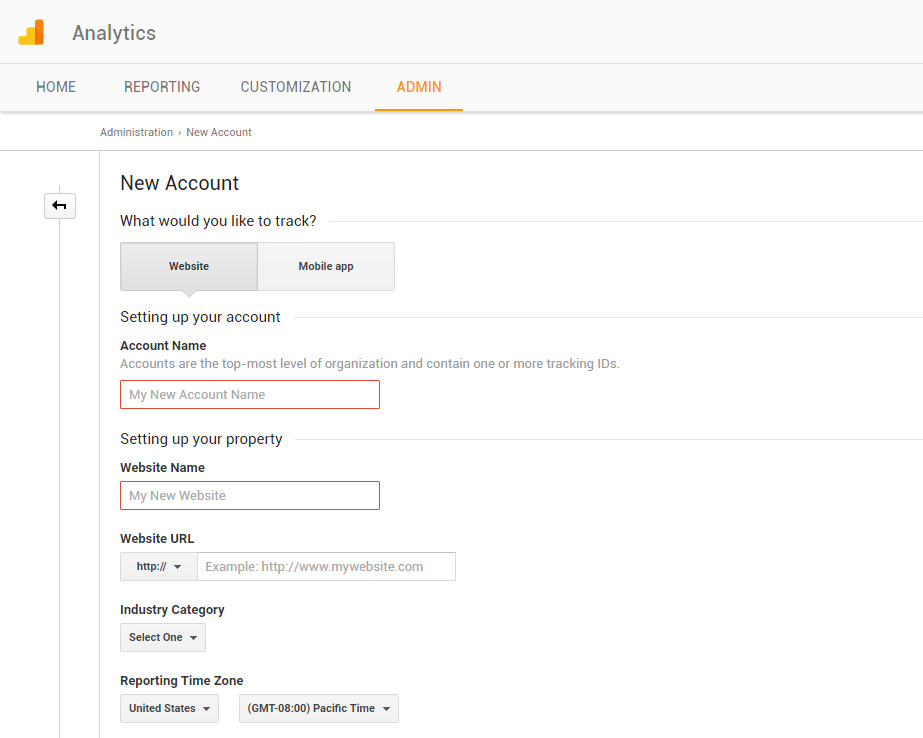Click the Website URL text field

tap(327, 566)
